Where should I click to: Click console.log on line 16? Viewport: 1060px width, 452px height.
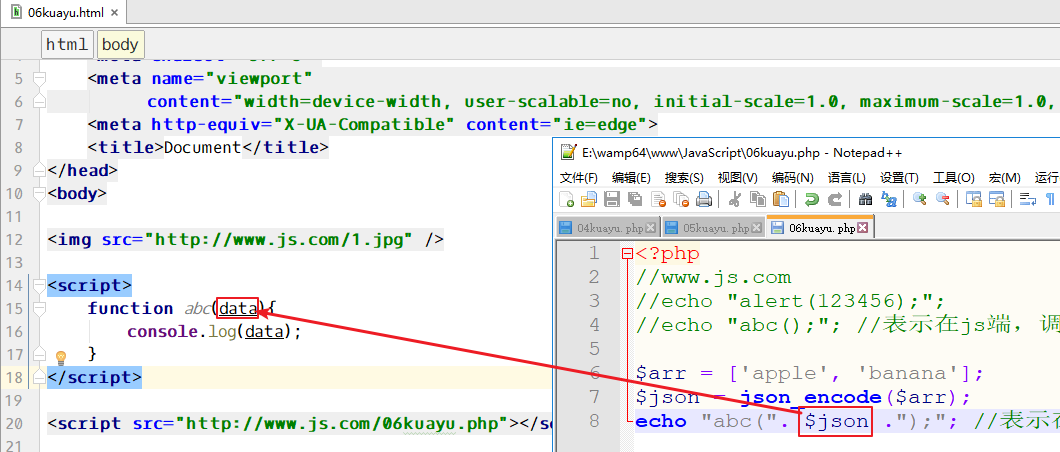182,331
